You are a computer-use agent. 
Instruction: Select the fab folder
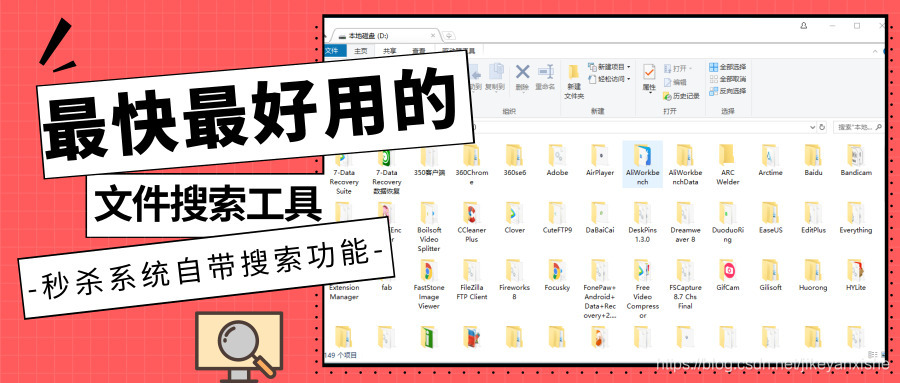(386, 287)
